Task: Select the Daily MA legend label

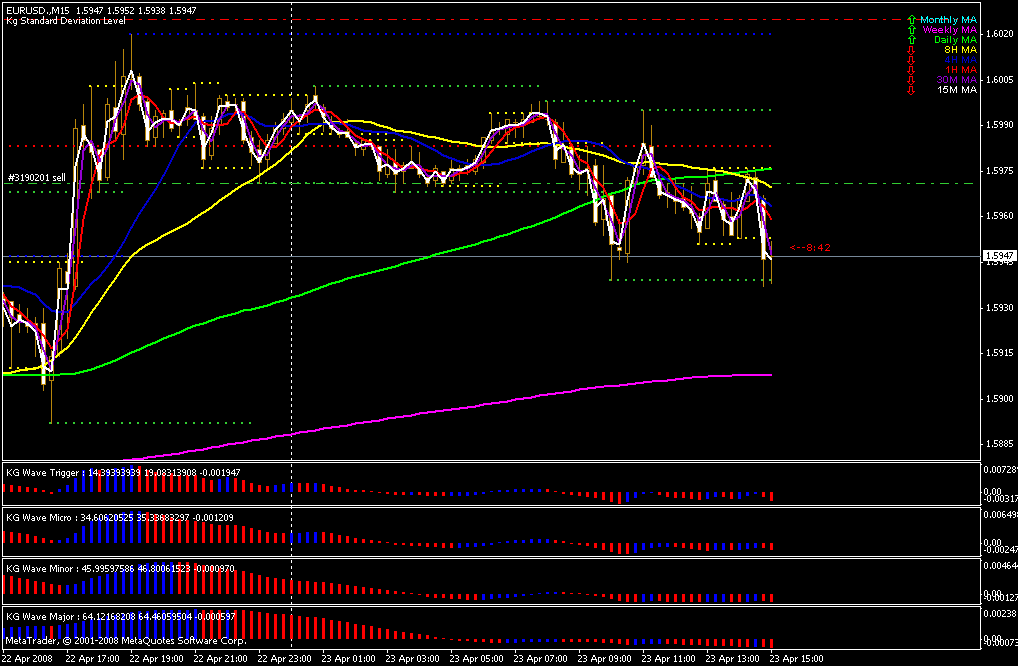Action: click(955, 40)
